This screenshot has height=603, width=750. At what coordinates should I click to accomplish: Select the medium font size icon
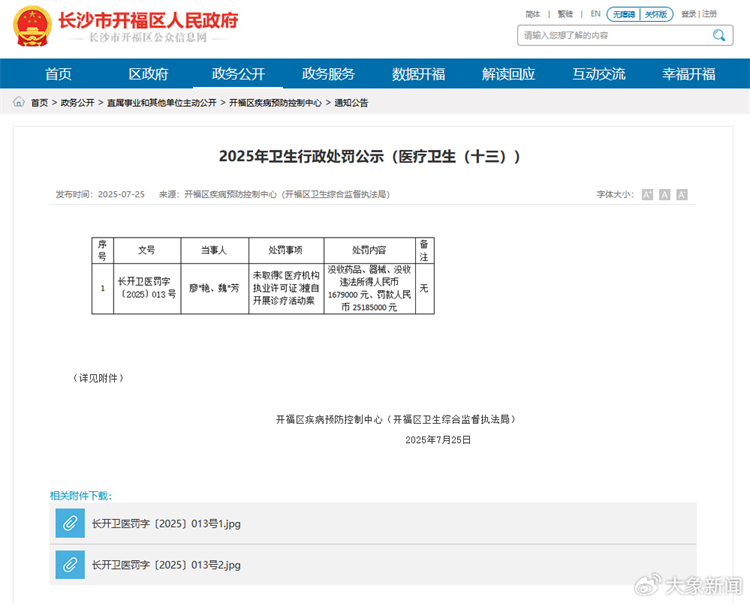click(664, 194)
